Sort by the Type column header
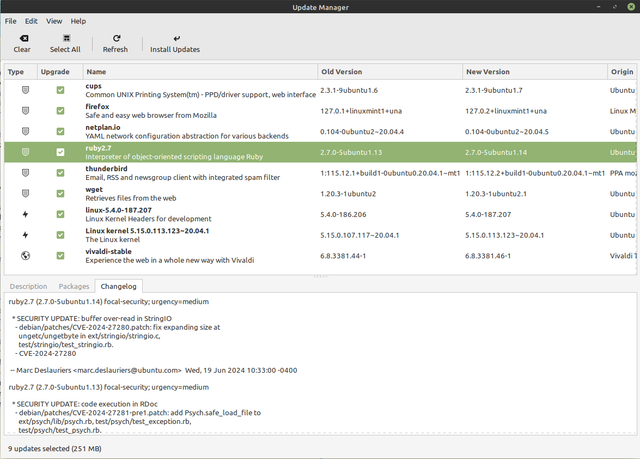 [x=21, y=72]
